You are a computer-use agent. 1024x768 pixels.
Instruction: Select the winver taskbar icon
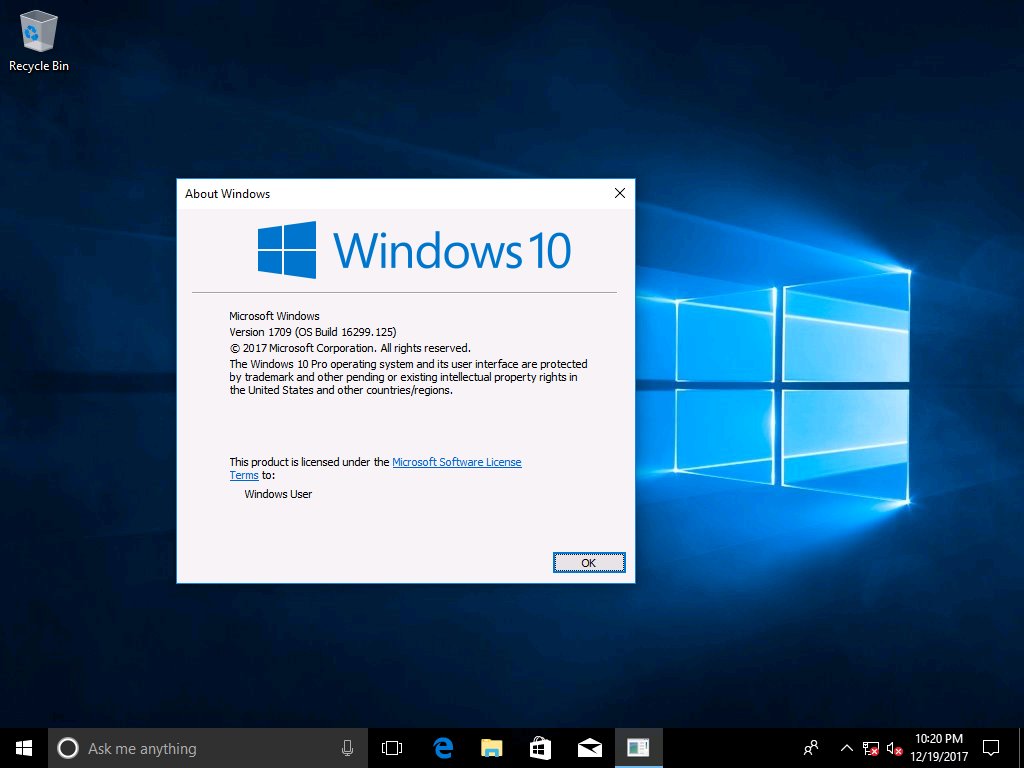click(x=638, y=748)
